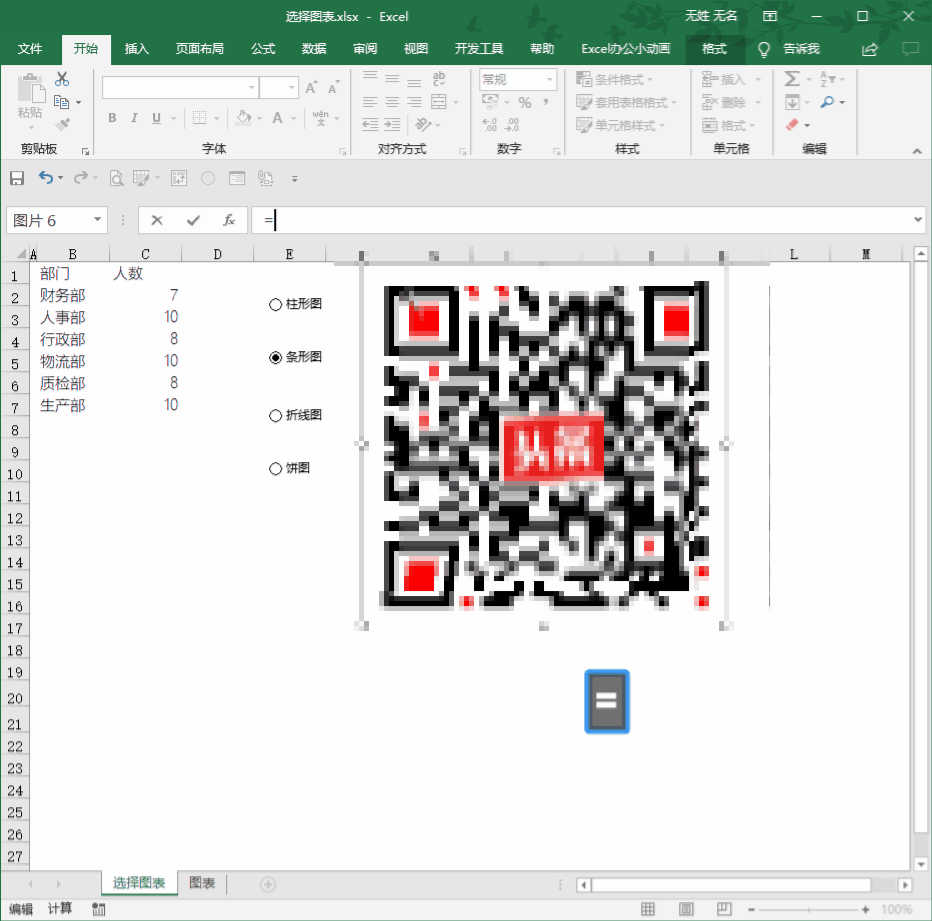
Task: Select the 饼图 radio button
Action: coord(275,469)
